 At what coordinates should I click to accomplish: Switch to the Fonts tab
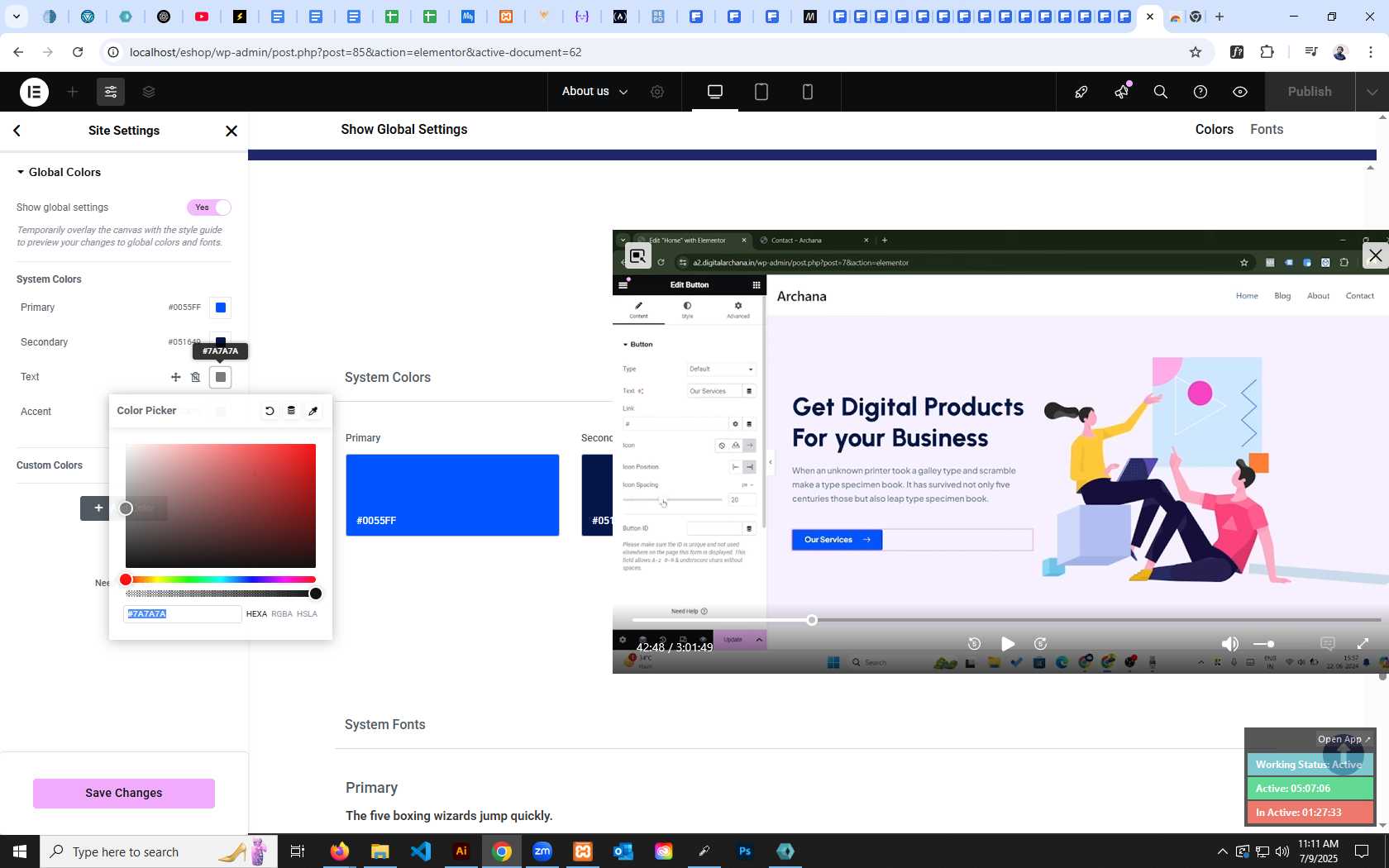pos(1267,130)
